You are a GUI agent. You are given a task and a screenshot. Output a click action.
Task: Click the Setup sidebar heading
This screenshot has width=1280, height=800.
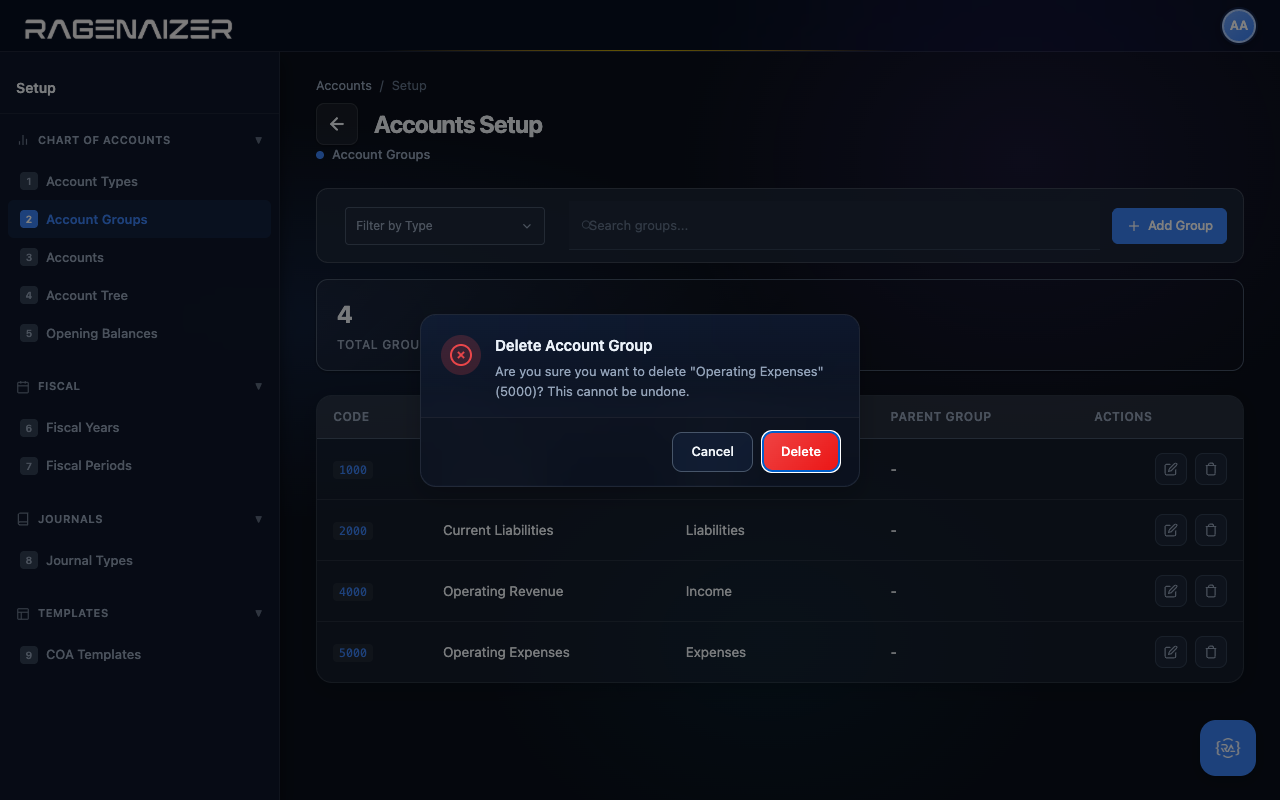36,88
